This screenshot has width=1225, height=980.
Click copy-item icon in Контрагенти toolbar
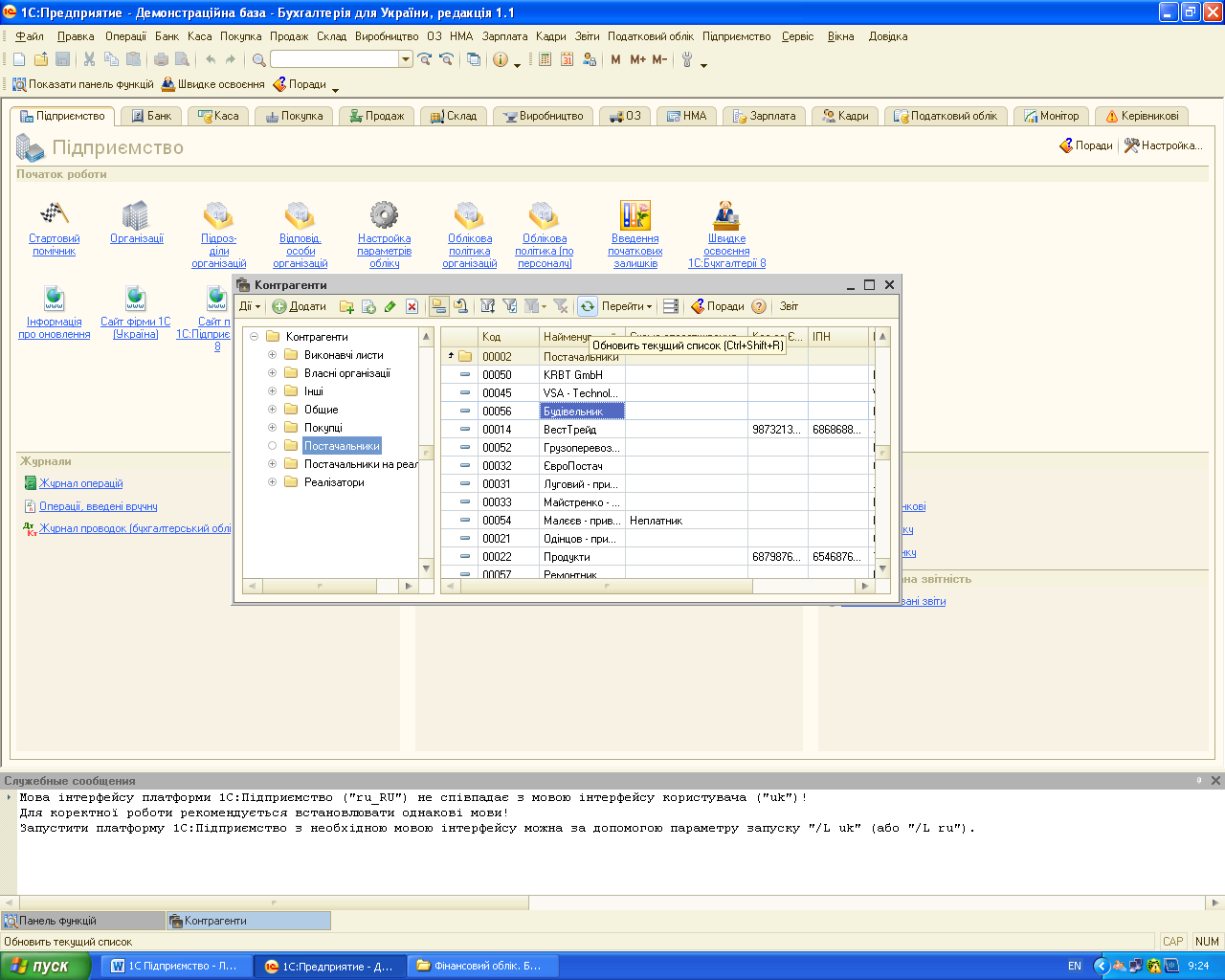(368, 306)
